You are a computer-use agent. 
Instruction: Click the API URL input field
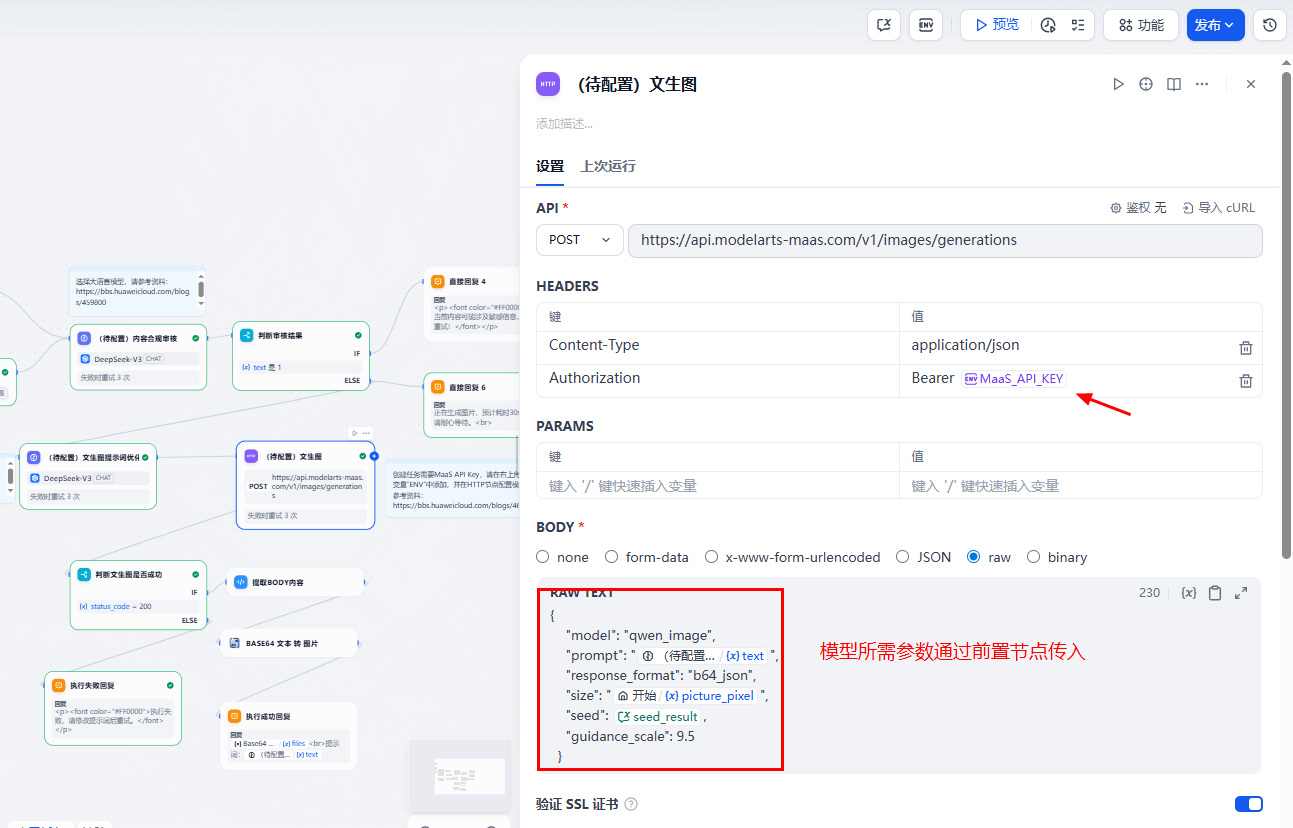(945, 240)
